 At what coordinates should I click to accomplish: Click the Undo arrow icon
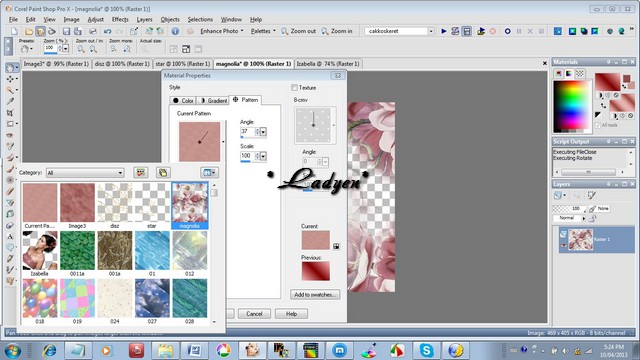(107, 31)
